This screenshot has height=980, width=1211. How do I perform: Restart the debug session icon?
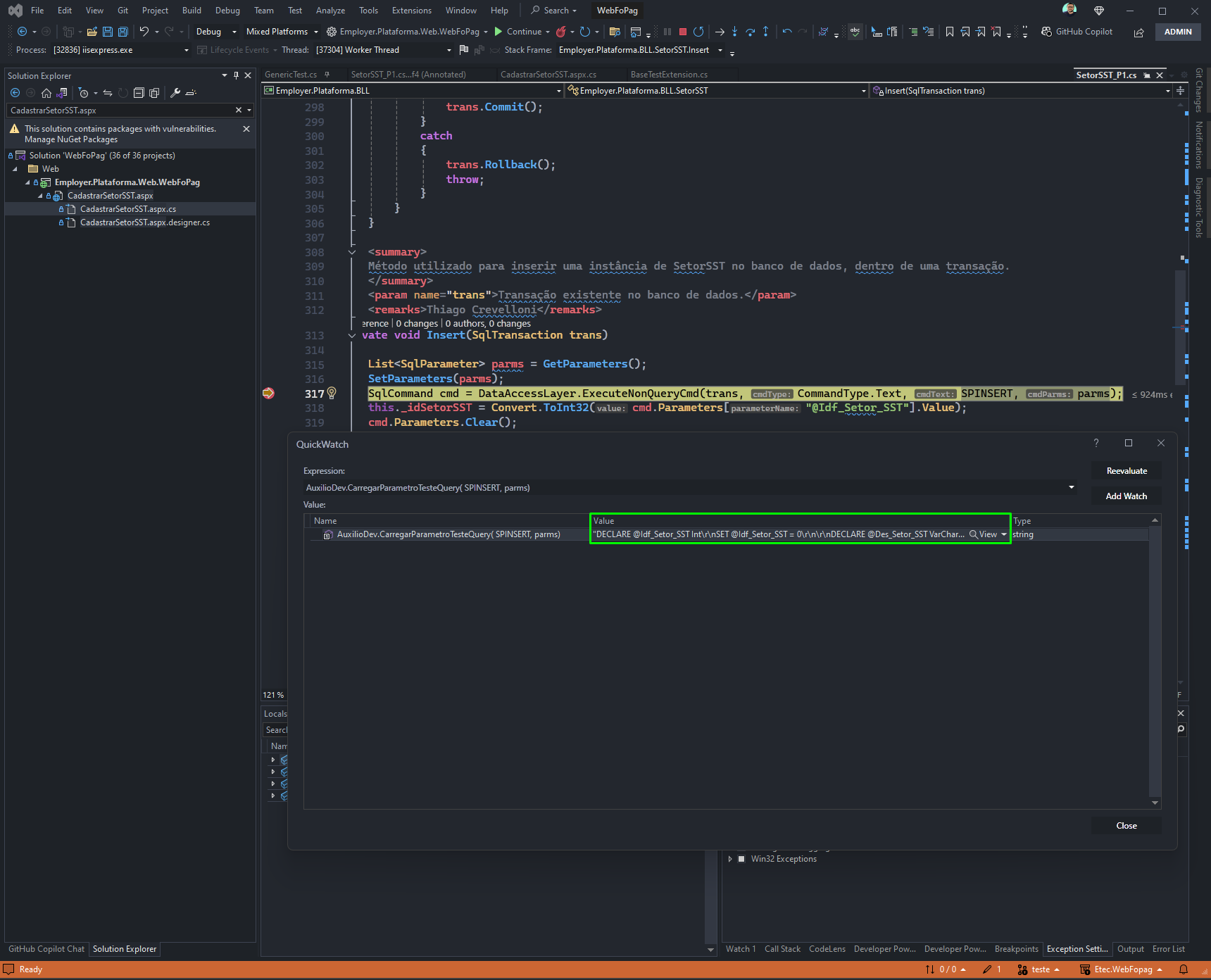click(698, 32)
